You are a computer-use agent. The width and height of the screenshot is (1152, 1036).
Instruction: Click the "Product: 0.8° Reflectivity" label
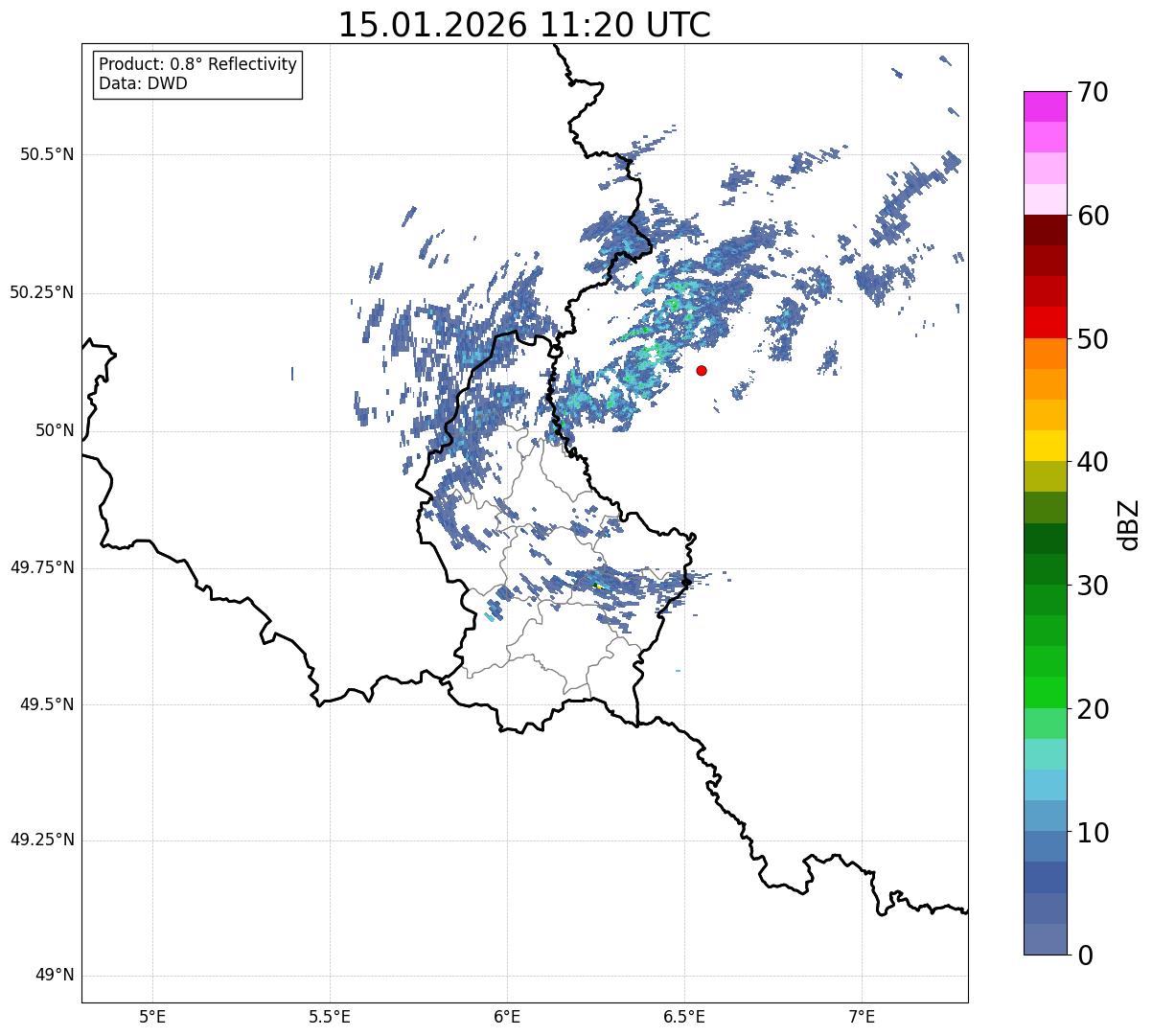click(x=198, y=64)
